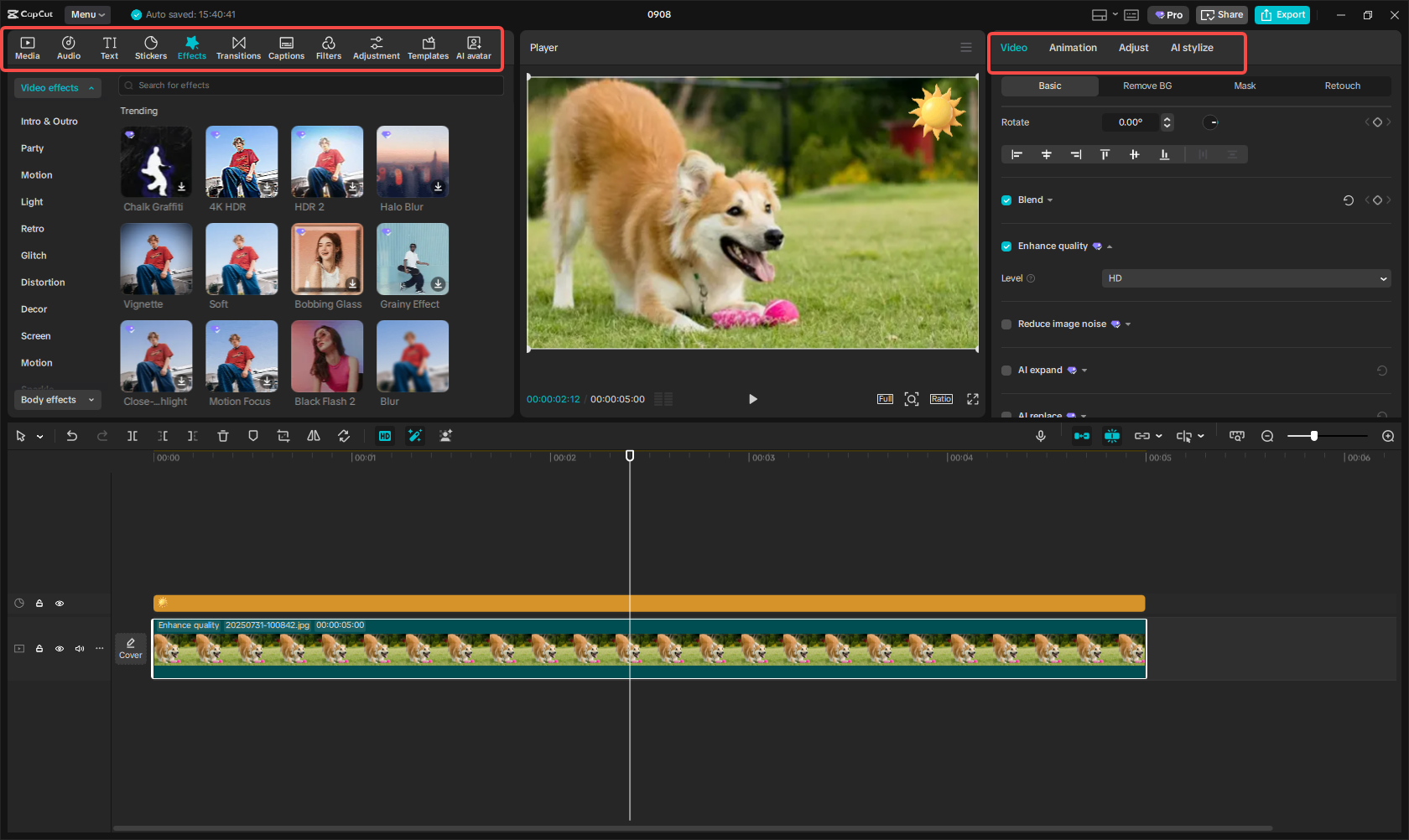Viewport: 1409px width, 840px height.
Task: Uncheck the Enhance quality checkbox
Action: (x=1006, y=246)
